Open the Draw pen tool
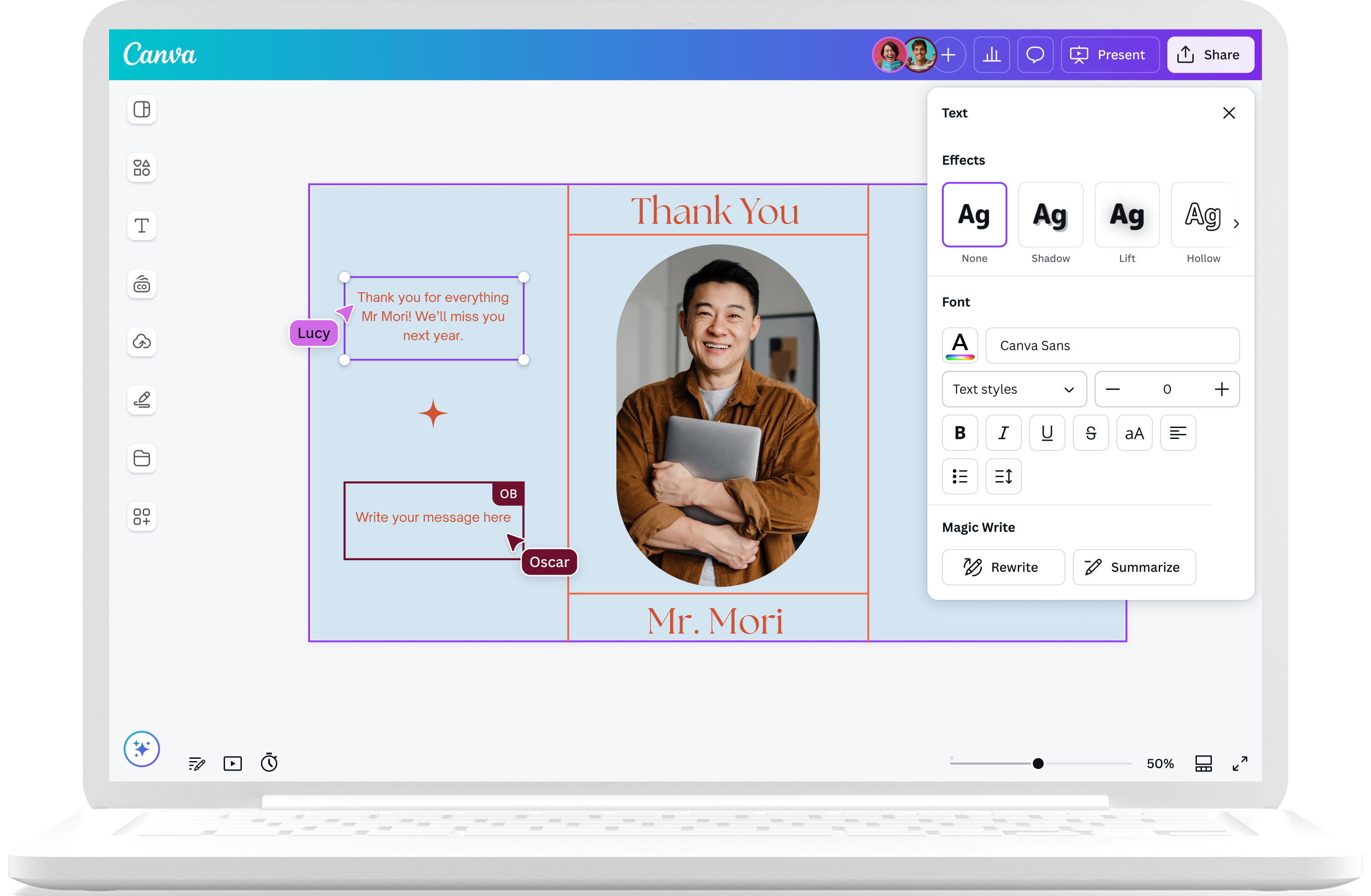 (142, 400)
